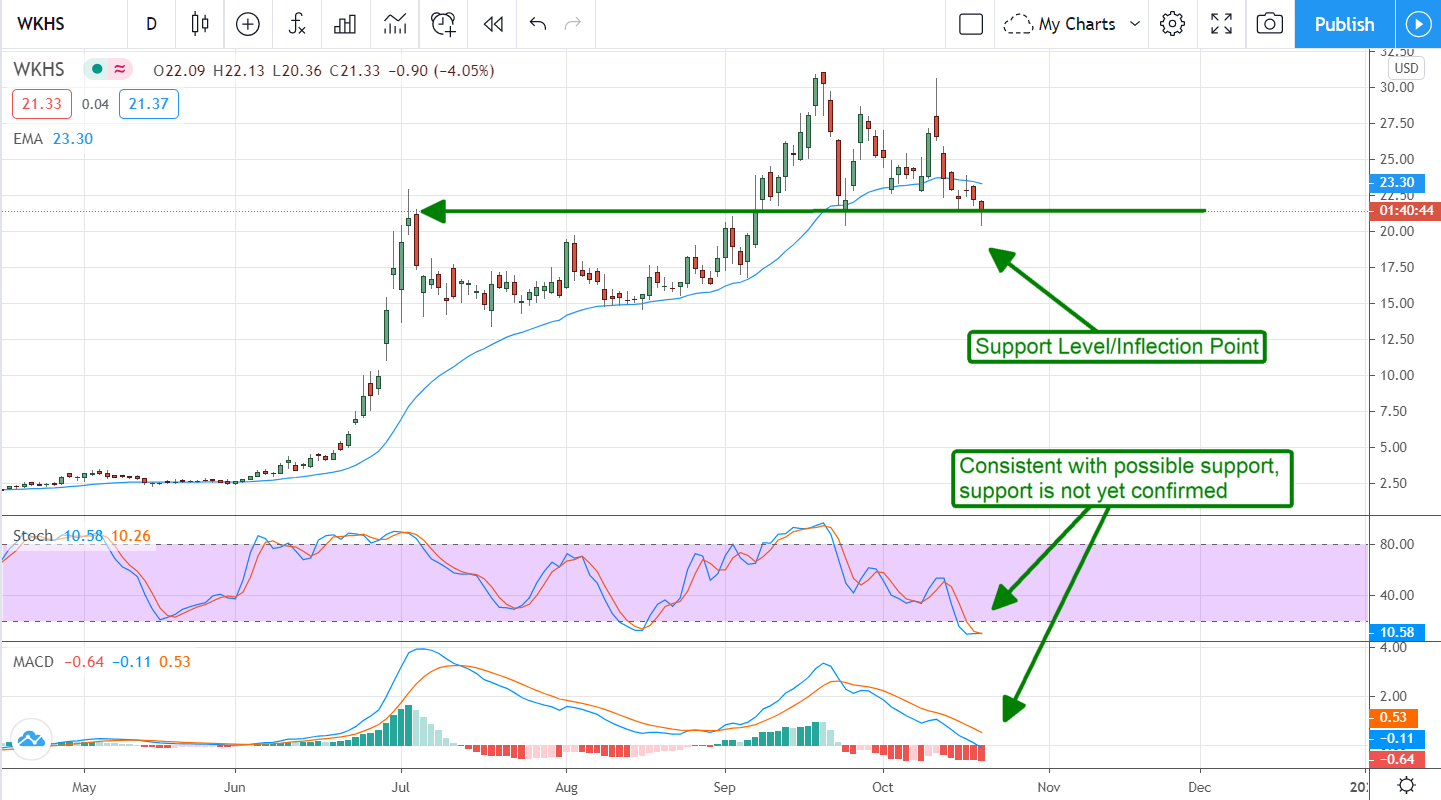This screenshot has height=800, width=1441.
Task: Click the compare or add symbol icon
Action: pyautogui.click(x=248, y=24)
